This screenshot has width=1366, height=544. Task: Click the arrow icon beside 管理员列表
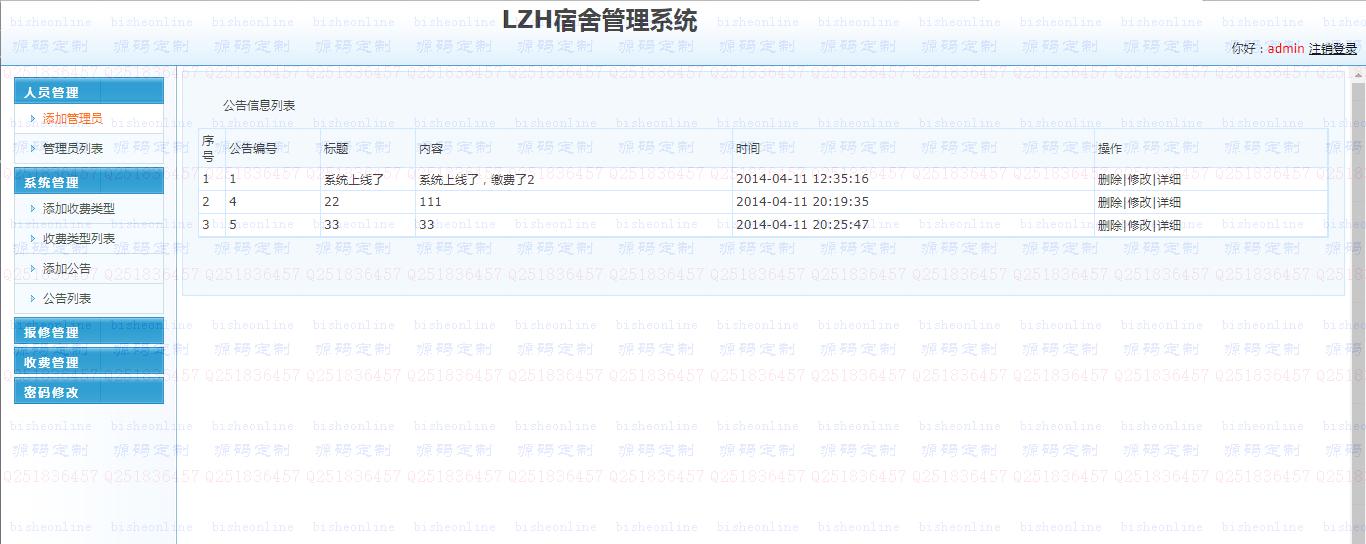coord(33,148)
